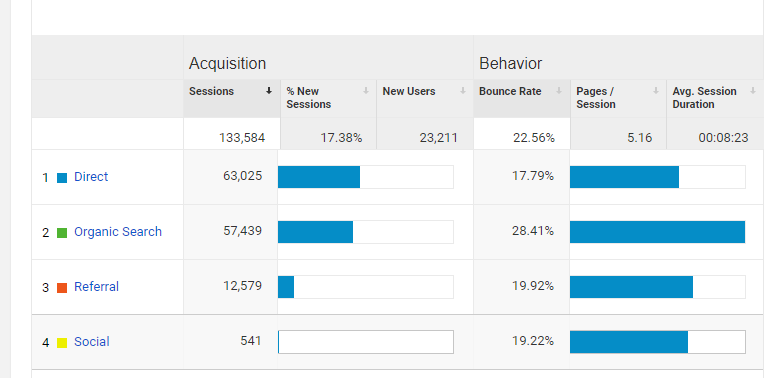This screenshot has height=378, width=764.
Task: Sort by Sessions column arrow icon
Action: click(268, 91)
